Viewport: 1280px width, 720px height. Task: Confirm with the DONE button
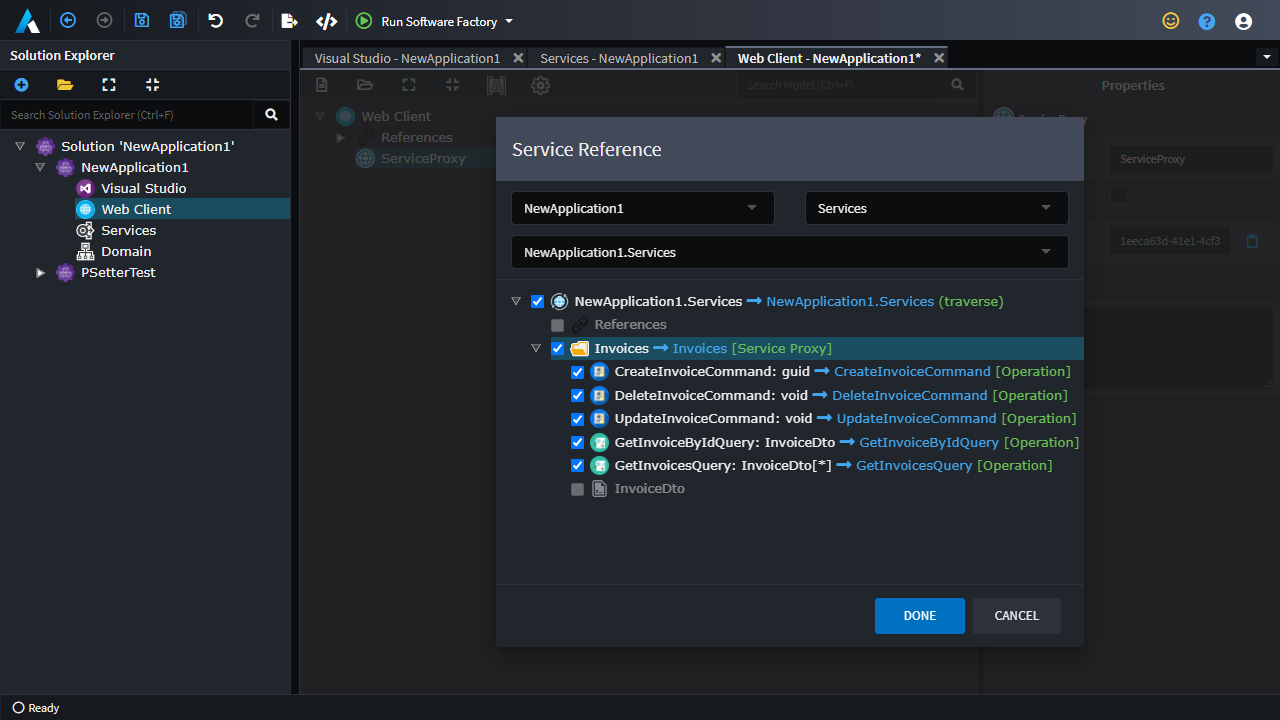920,616
